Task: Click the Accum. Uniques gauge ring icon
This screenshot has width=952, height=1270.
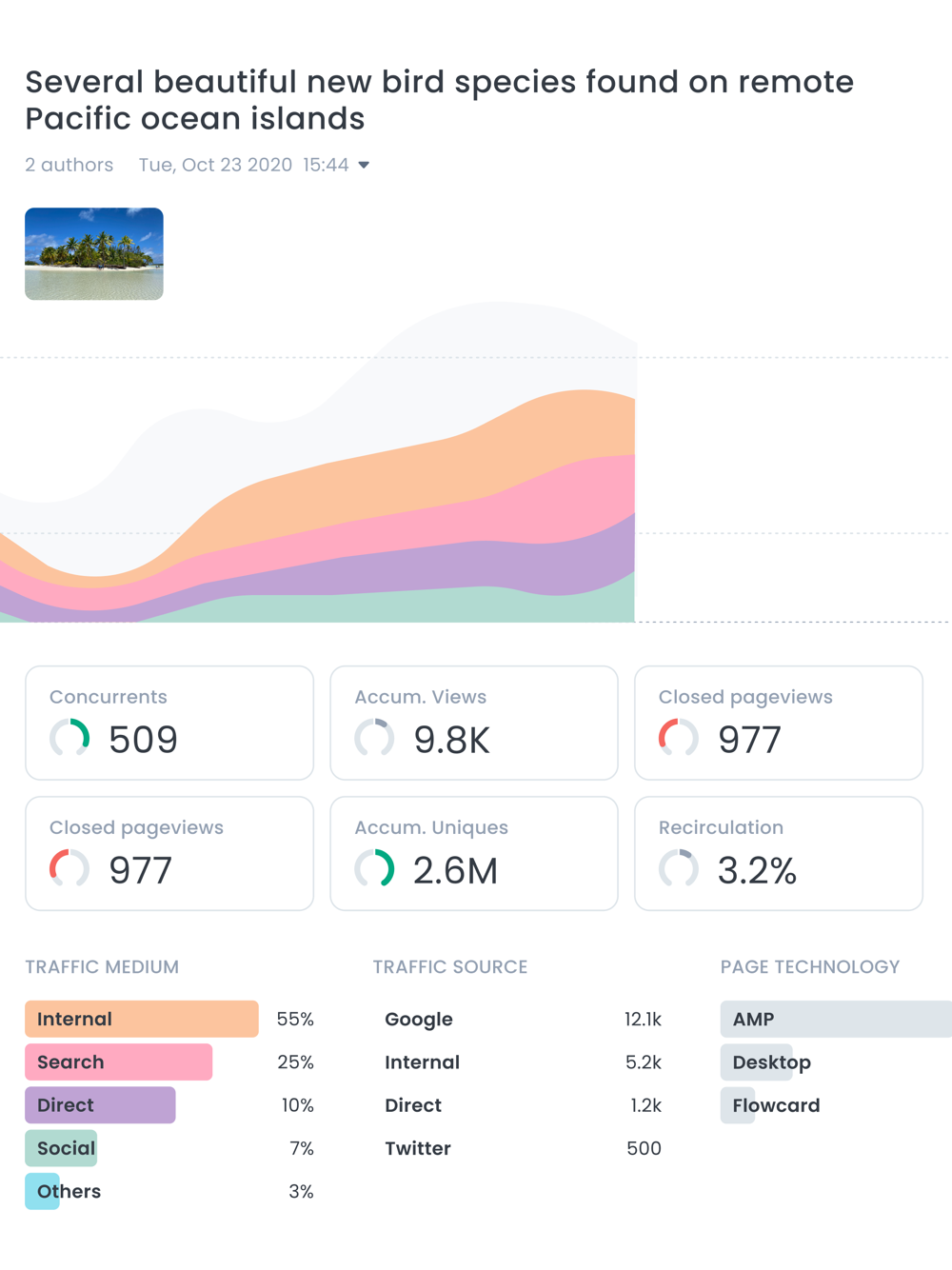Action: (374, 868)
